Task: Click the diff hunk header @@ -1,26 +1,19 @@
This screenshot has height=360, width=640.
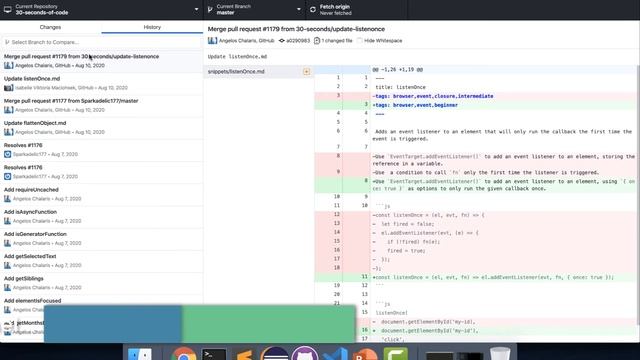Action: (397, 70)
